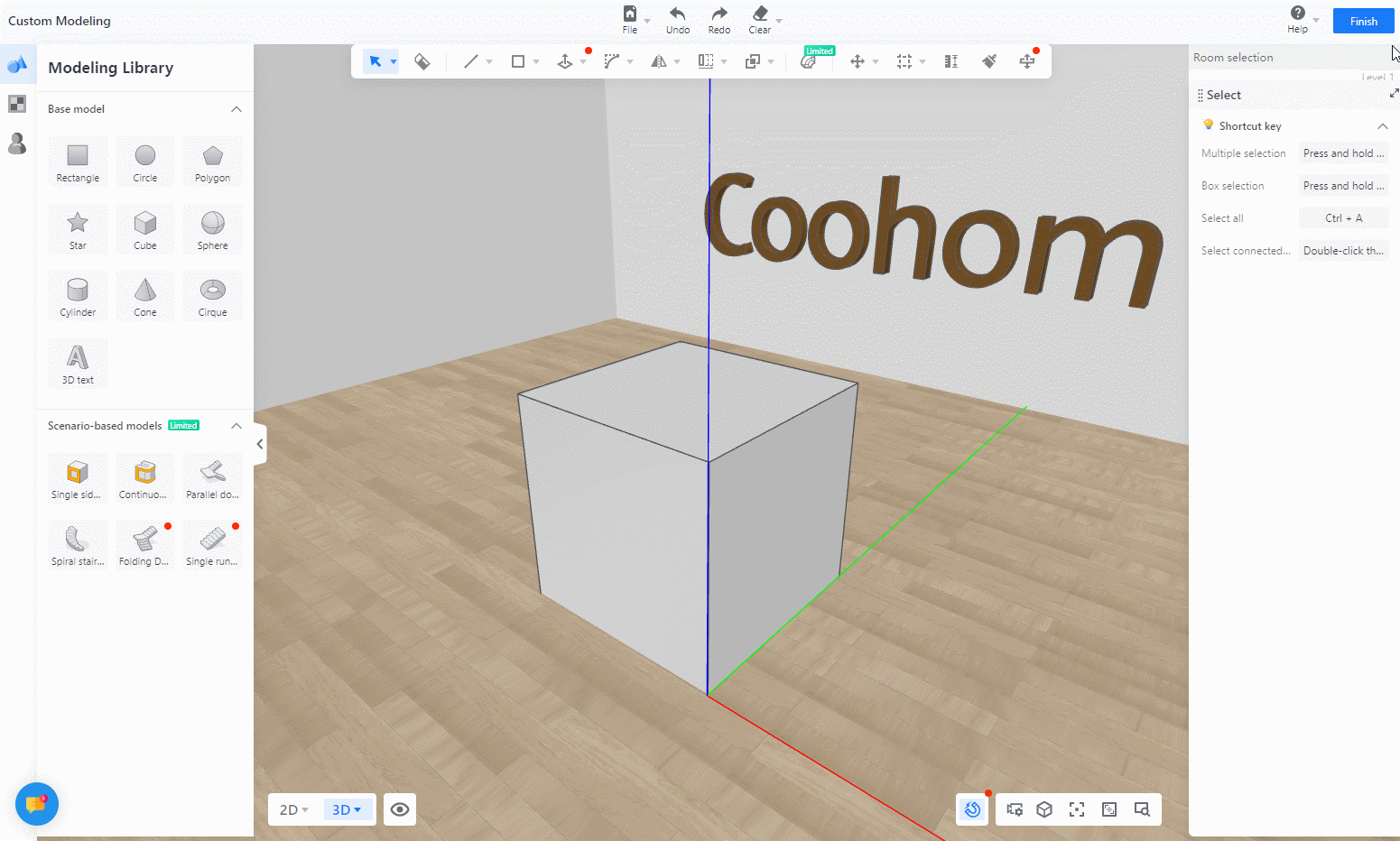Toggle the eye visibility button

click(x=400, y=809)
